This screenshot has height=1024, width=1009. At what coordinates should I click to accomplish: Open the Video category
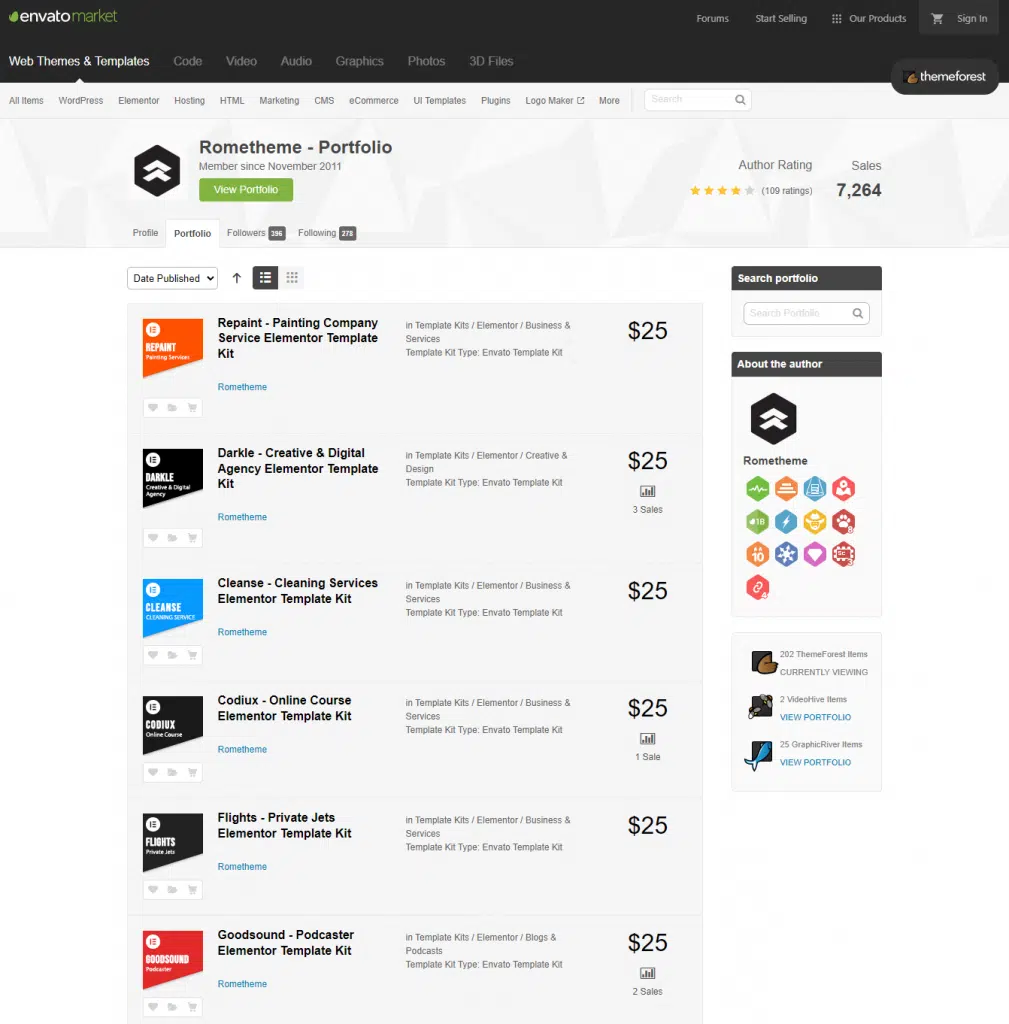[241, 61]
